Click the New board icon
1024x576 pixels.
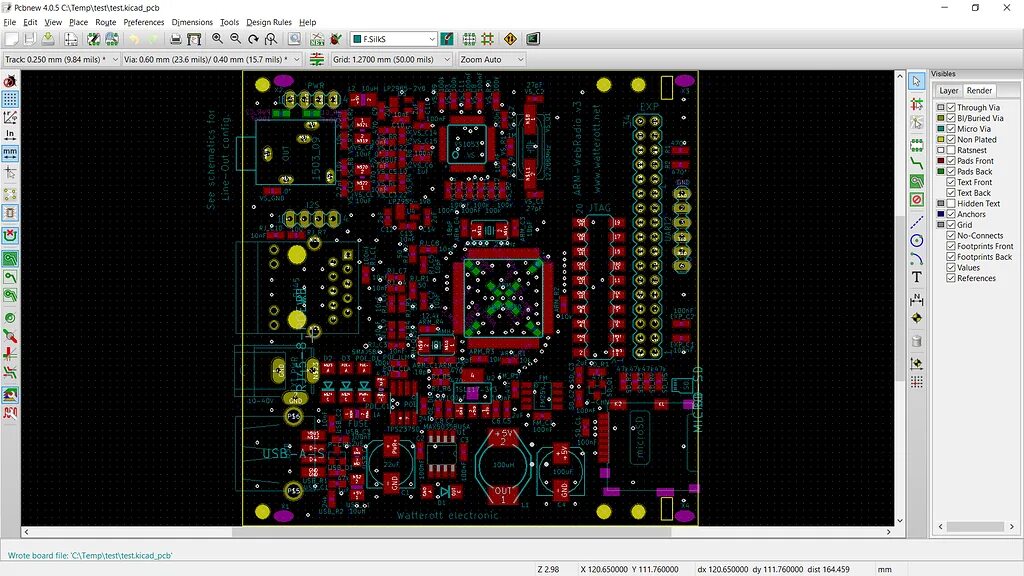coord(11,39)
